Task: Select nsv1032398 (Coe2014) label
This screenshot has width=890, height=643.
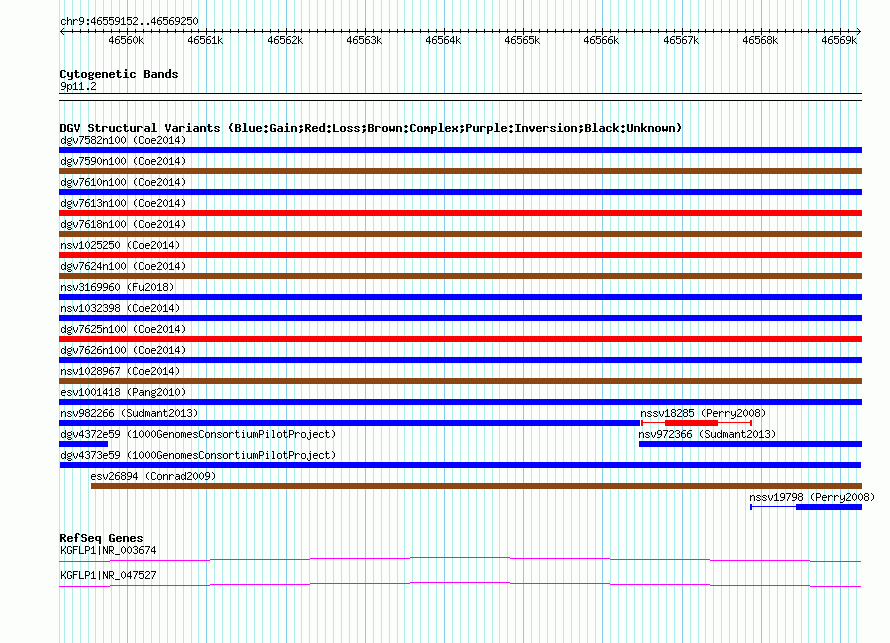Action: click(120, 308)
